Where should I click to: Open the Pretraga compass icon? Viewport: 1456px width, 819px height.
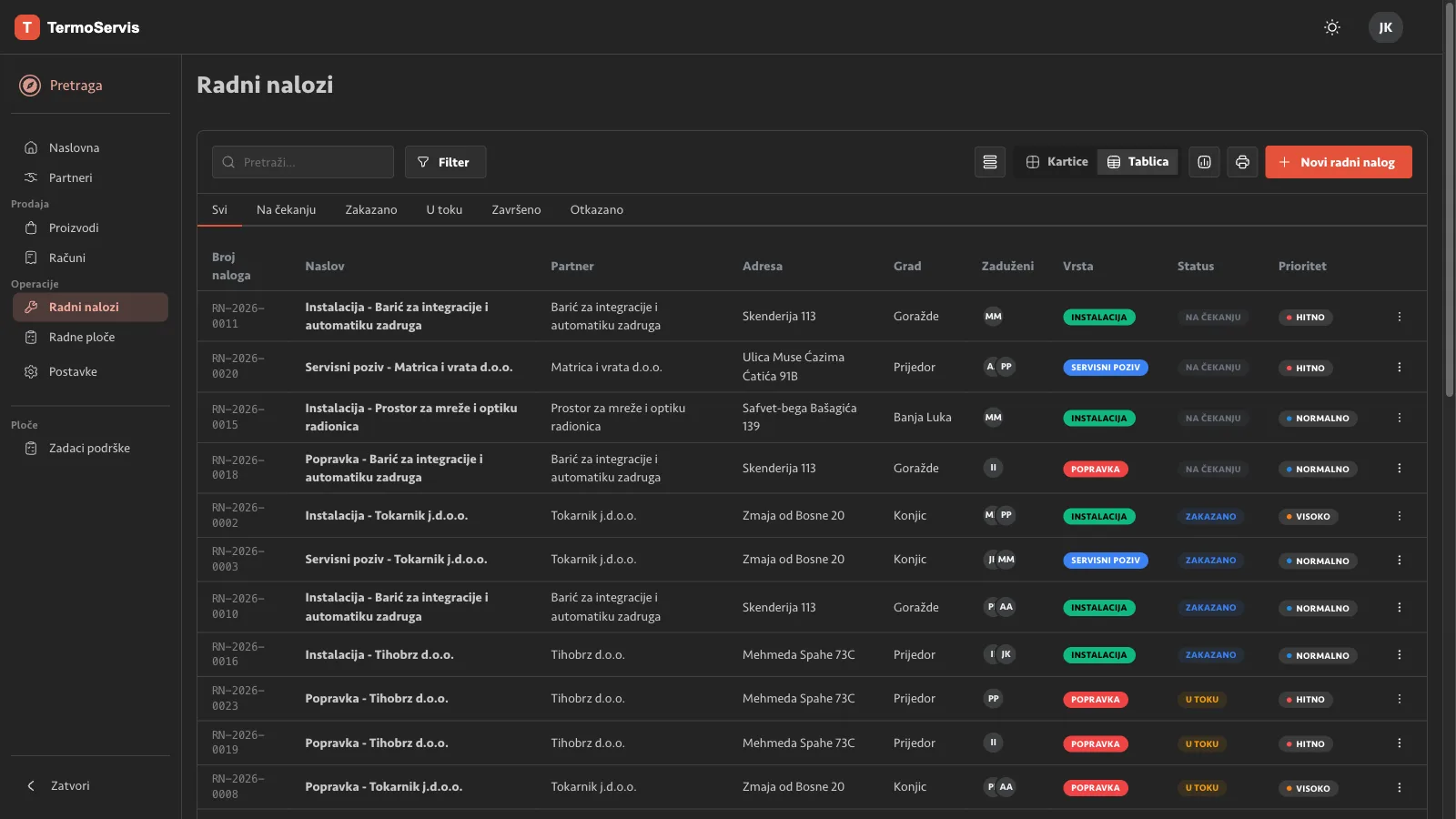[30, 86]
